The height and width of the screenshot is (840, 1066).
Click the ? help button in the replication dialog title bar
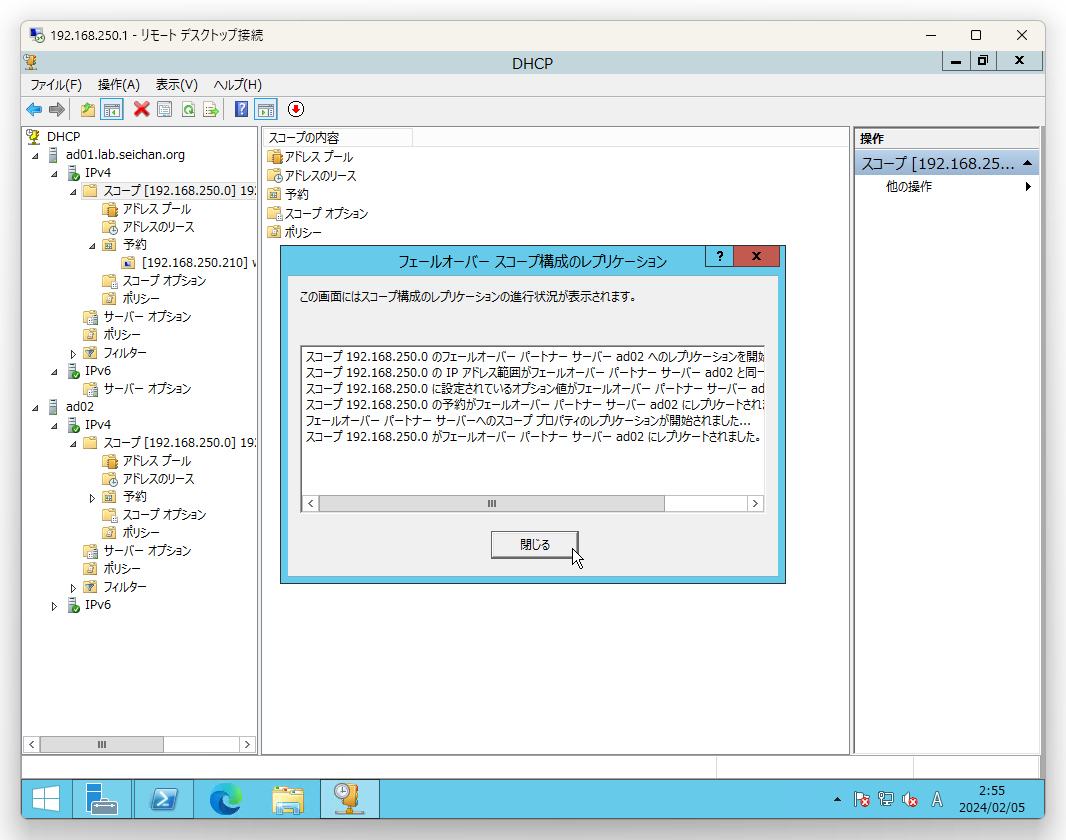tap(719, 256)
